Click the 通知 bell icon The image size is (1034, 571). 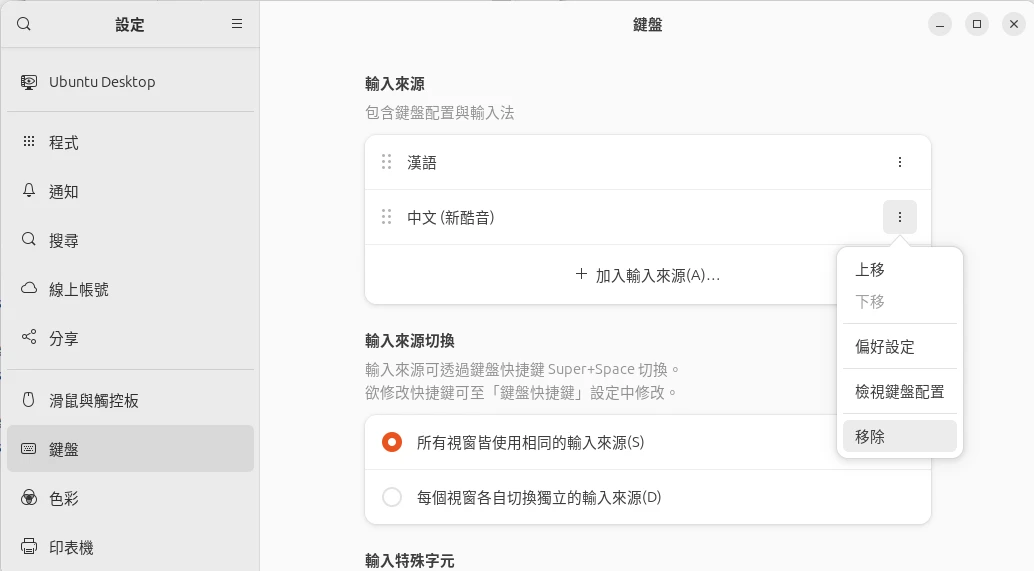click(x=29, y=191)
